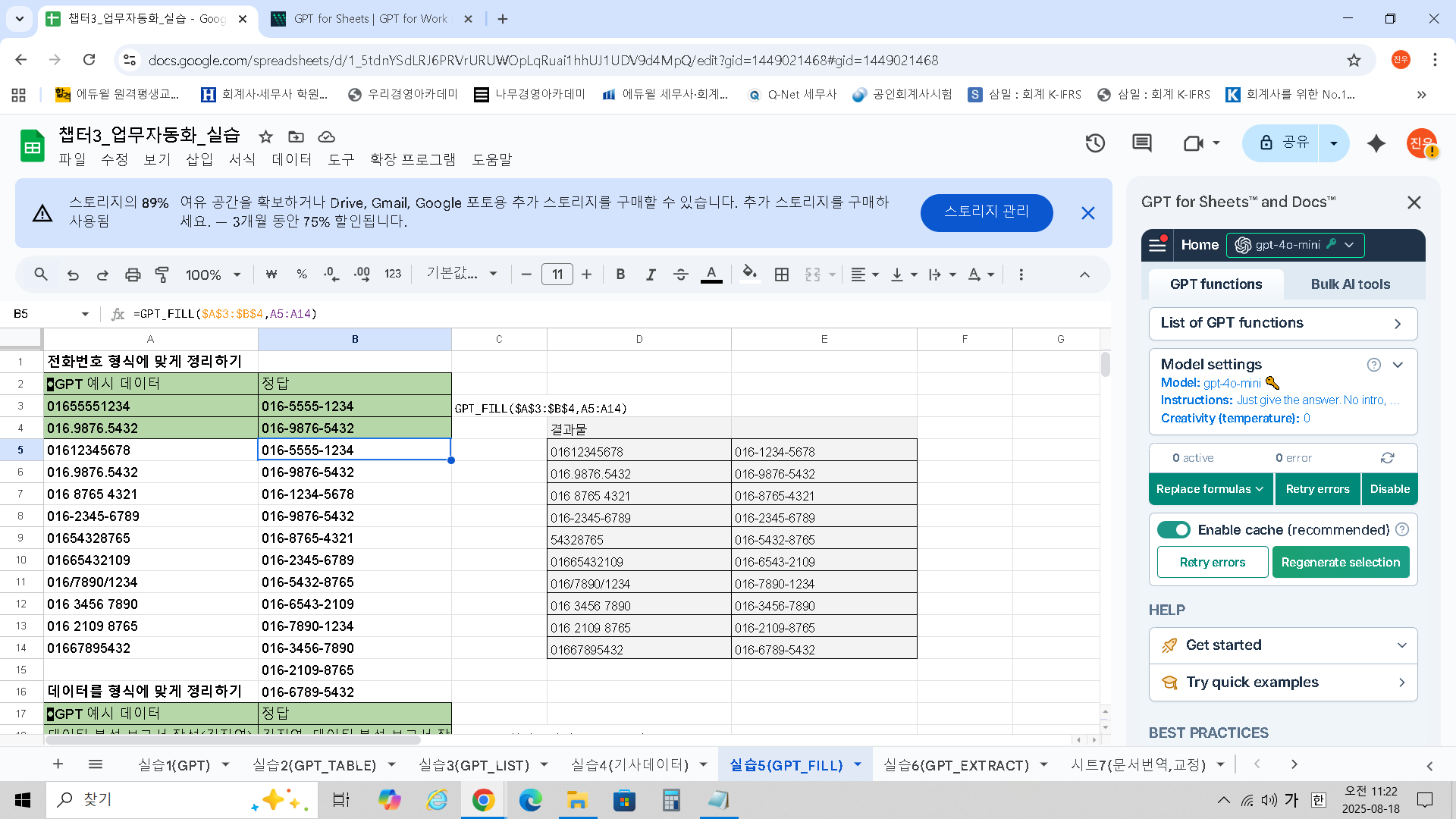
Task: Toggle italic formatting
Action: tap(651, 275)
